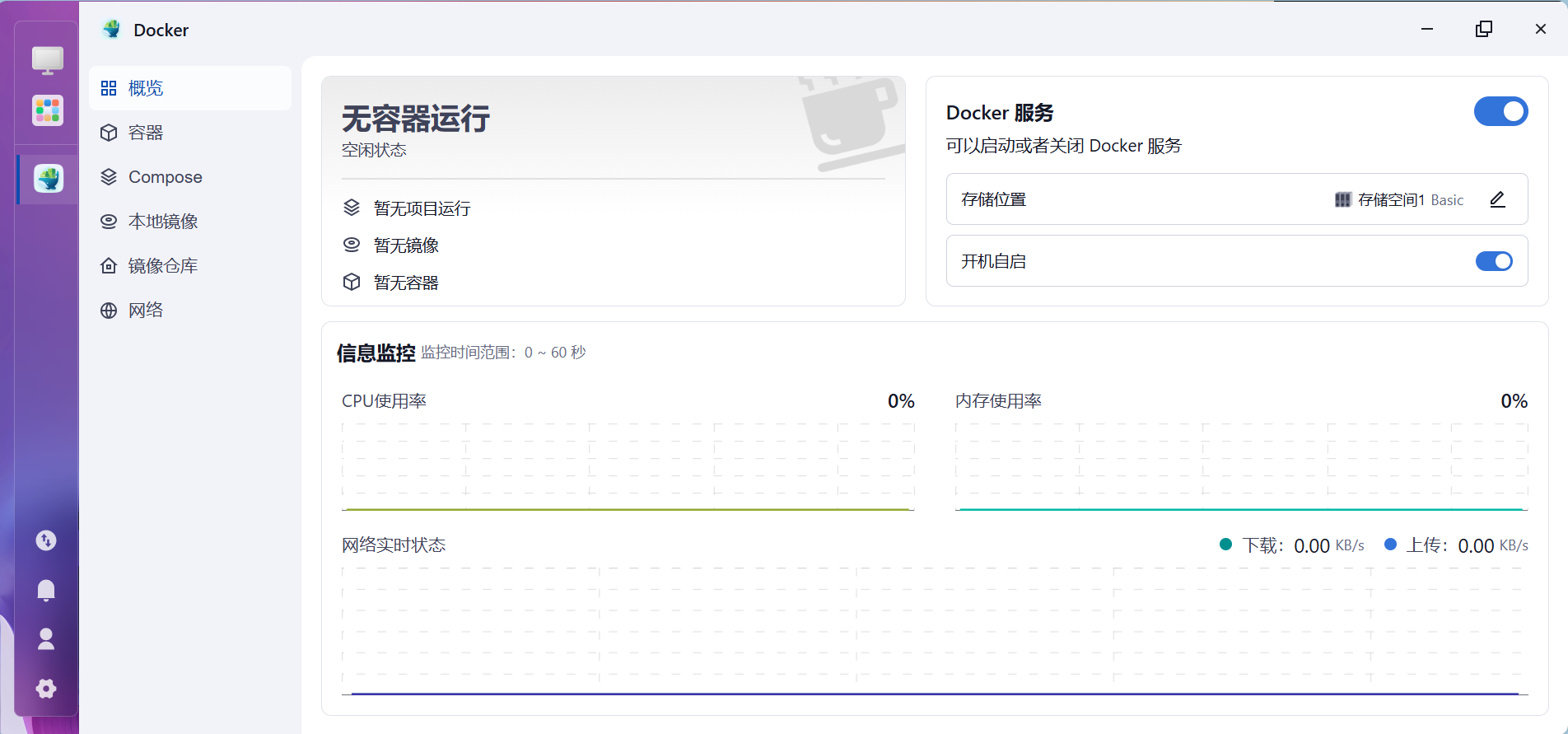This screenshot has width=1568, height=734.
Task: Open 镜像仓库 image registry
Action: [x=190, y=266]
